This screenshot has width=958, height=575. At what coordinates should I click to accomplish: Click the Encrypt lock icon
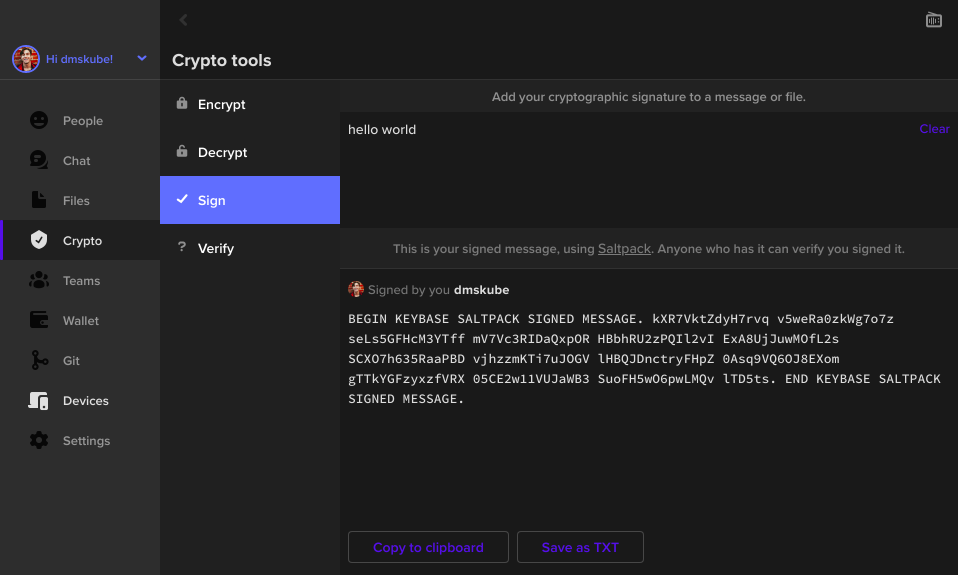coord(182,103)
